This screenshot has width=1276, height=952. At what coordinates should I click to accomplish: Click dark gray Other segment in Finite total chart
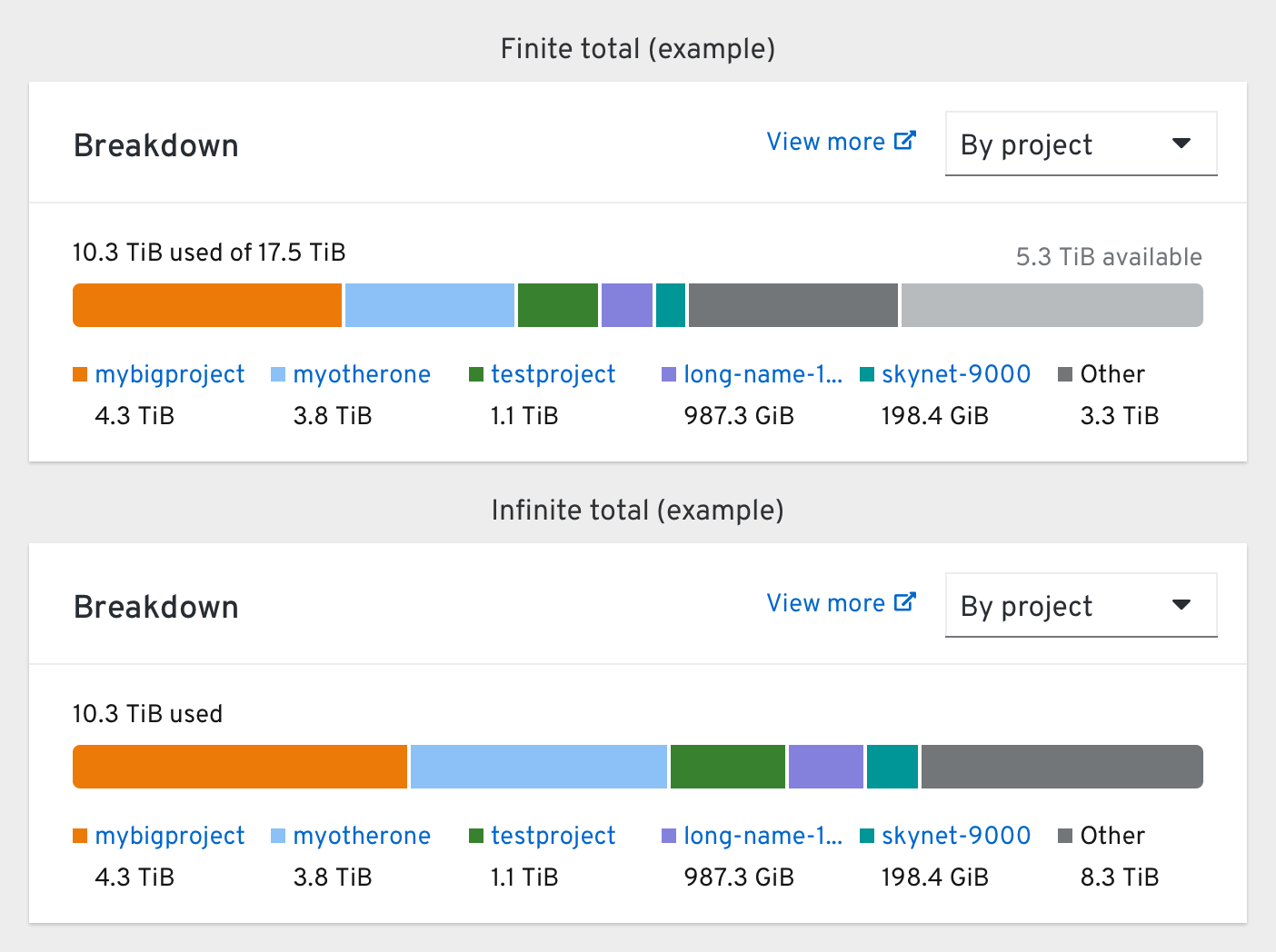[793, 305]
